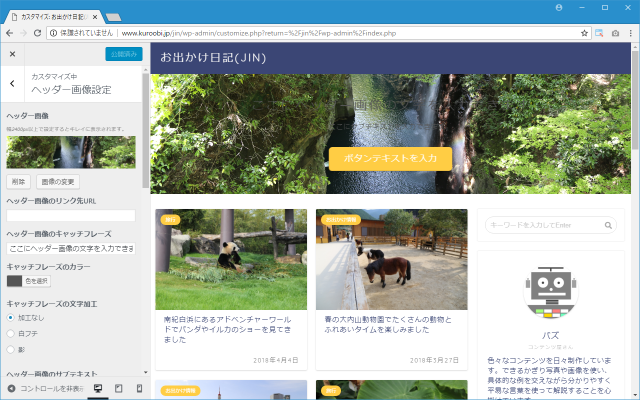Click the header waterfall image preview

tap(390, 134)
